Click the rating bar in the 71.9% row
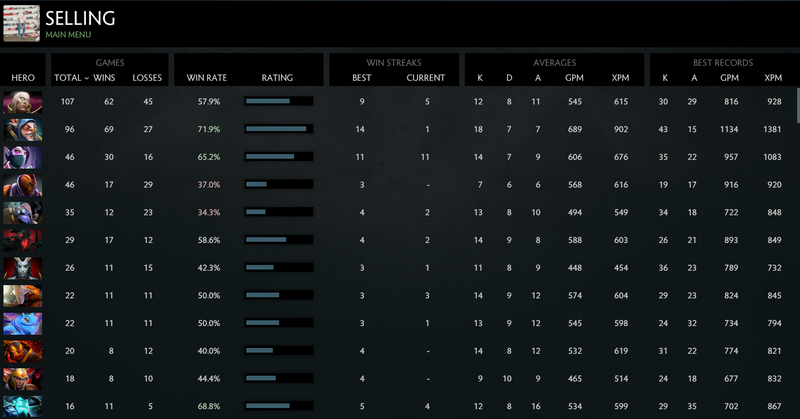This screenshot has width=800, height=419. (278, 129)
